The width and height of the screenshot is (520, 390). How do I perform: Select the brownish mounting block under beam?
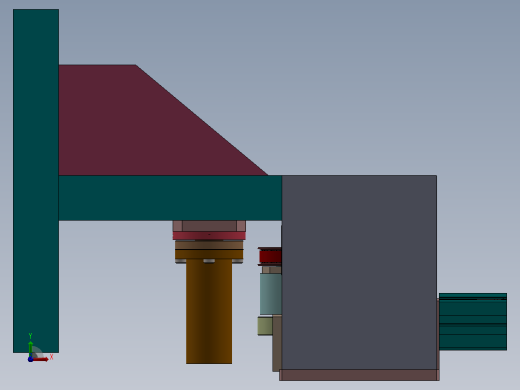click(209, 226)
